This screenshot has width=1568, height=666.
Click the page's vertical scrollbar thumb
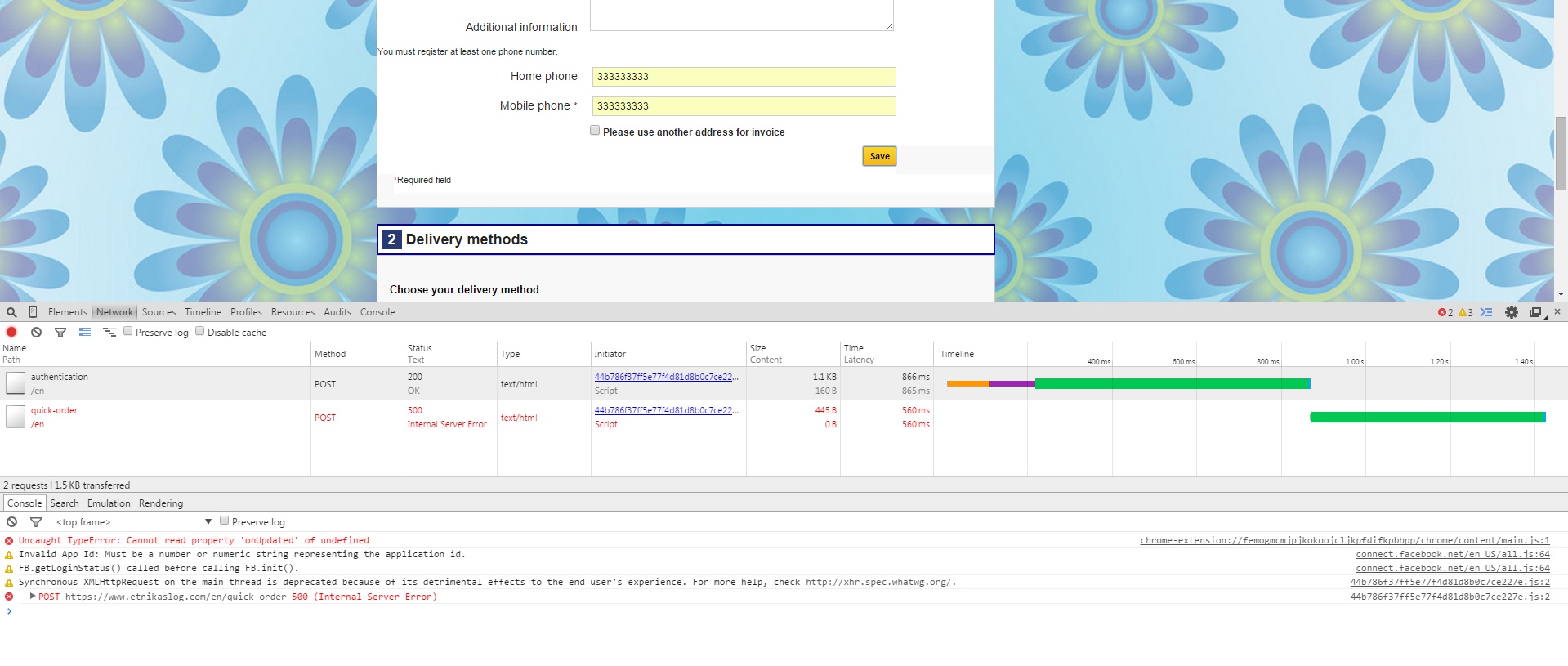click(1561, 154)
